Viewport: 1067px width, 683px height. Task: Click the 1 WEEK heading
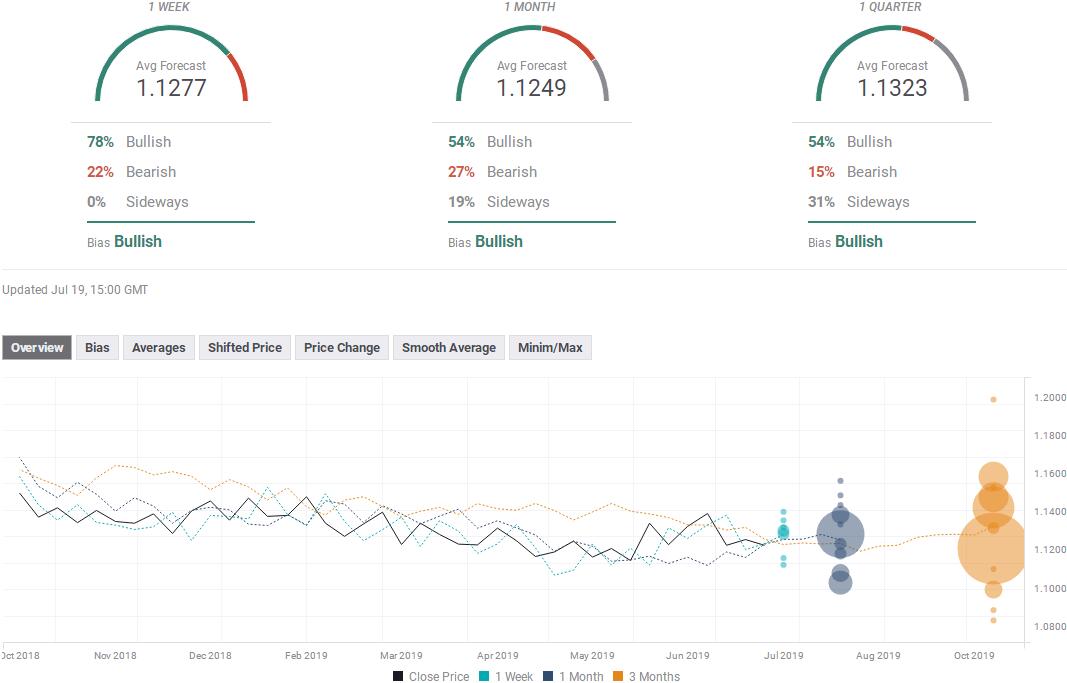tap(169, 7)
